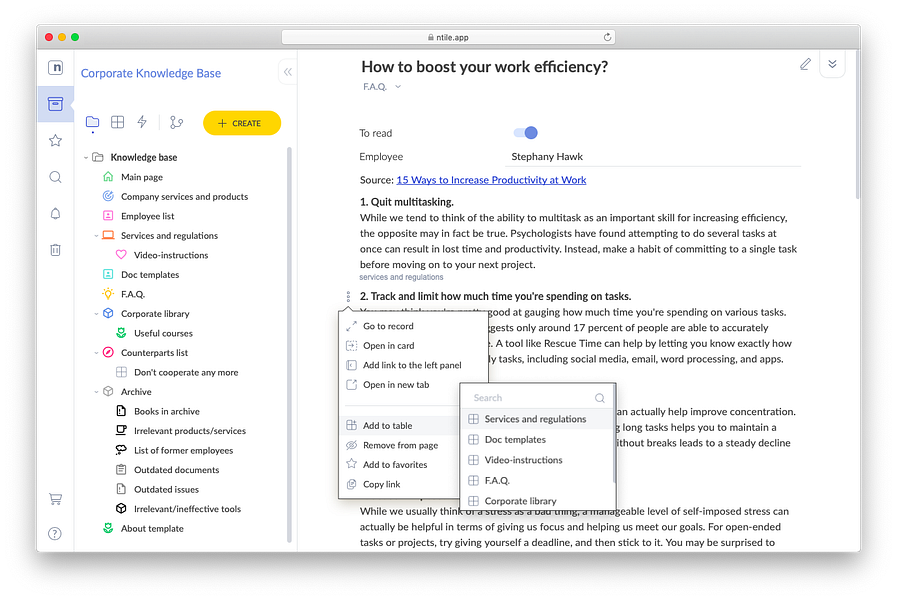Click the block drag handle dots icon

tap(348, 296)
